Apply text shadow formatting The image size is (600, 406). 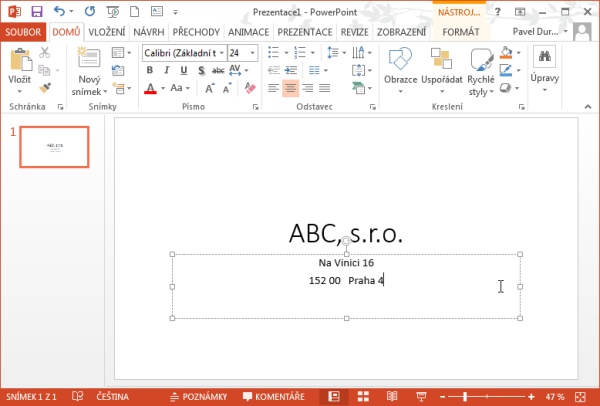click(201, 70)
